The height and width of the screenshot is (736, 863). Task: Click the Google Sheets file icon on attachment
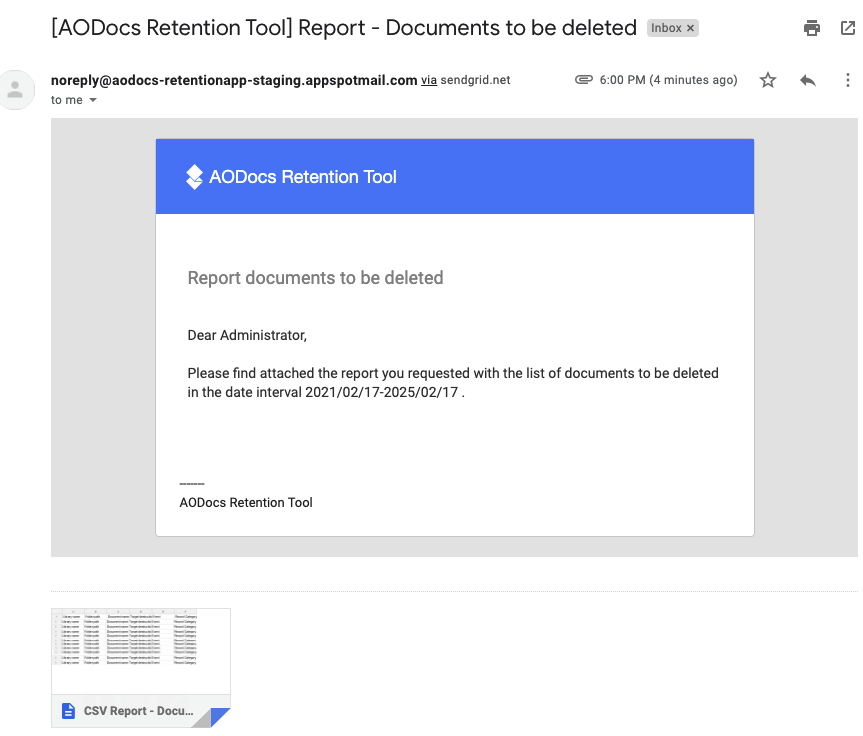[68, 711]
